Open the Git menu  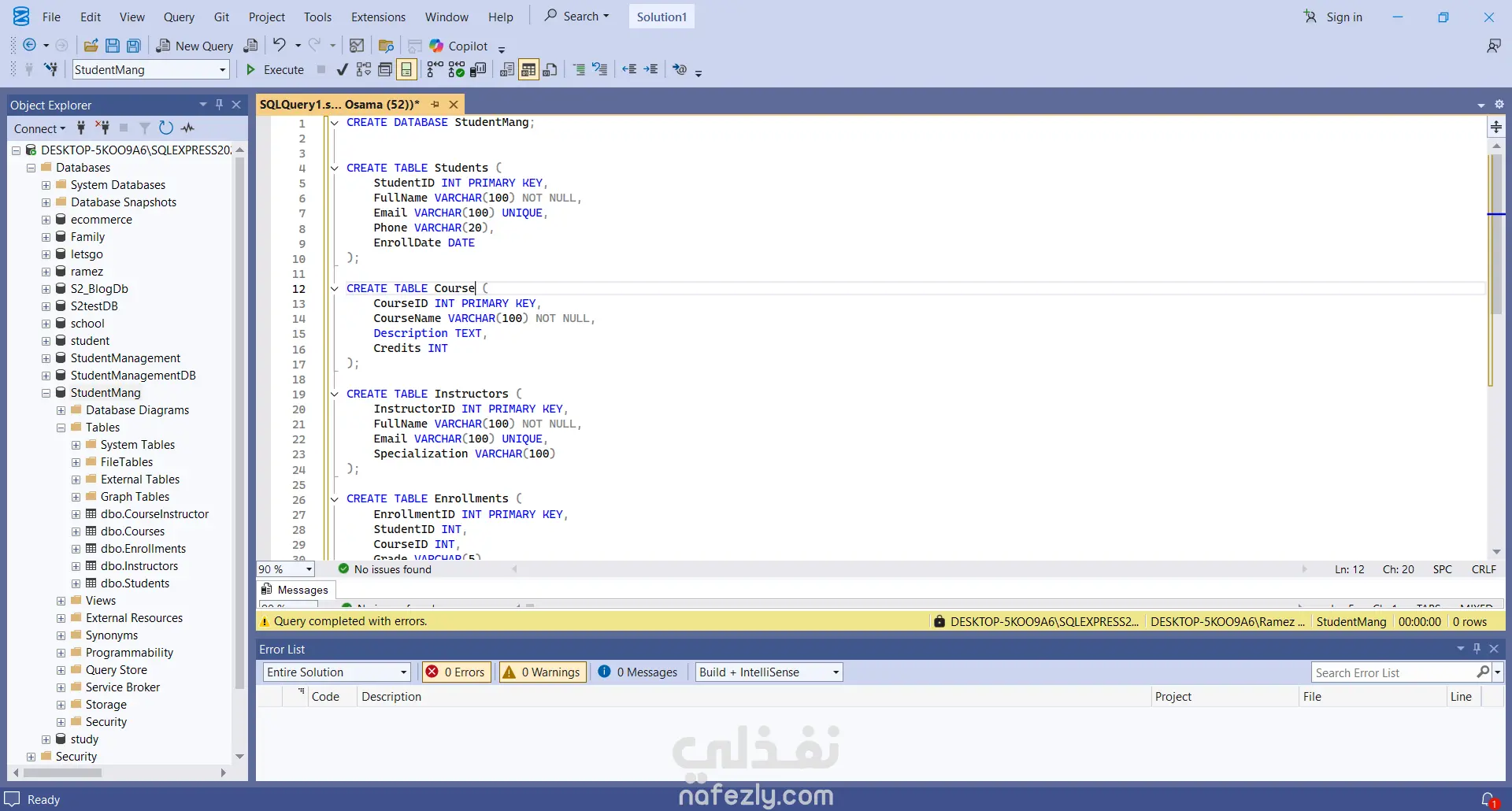(x=221, y=17)
